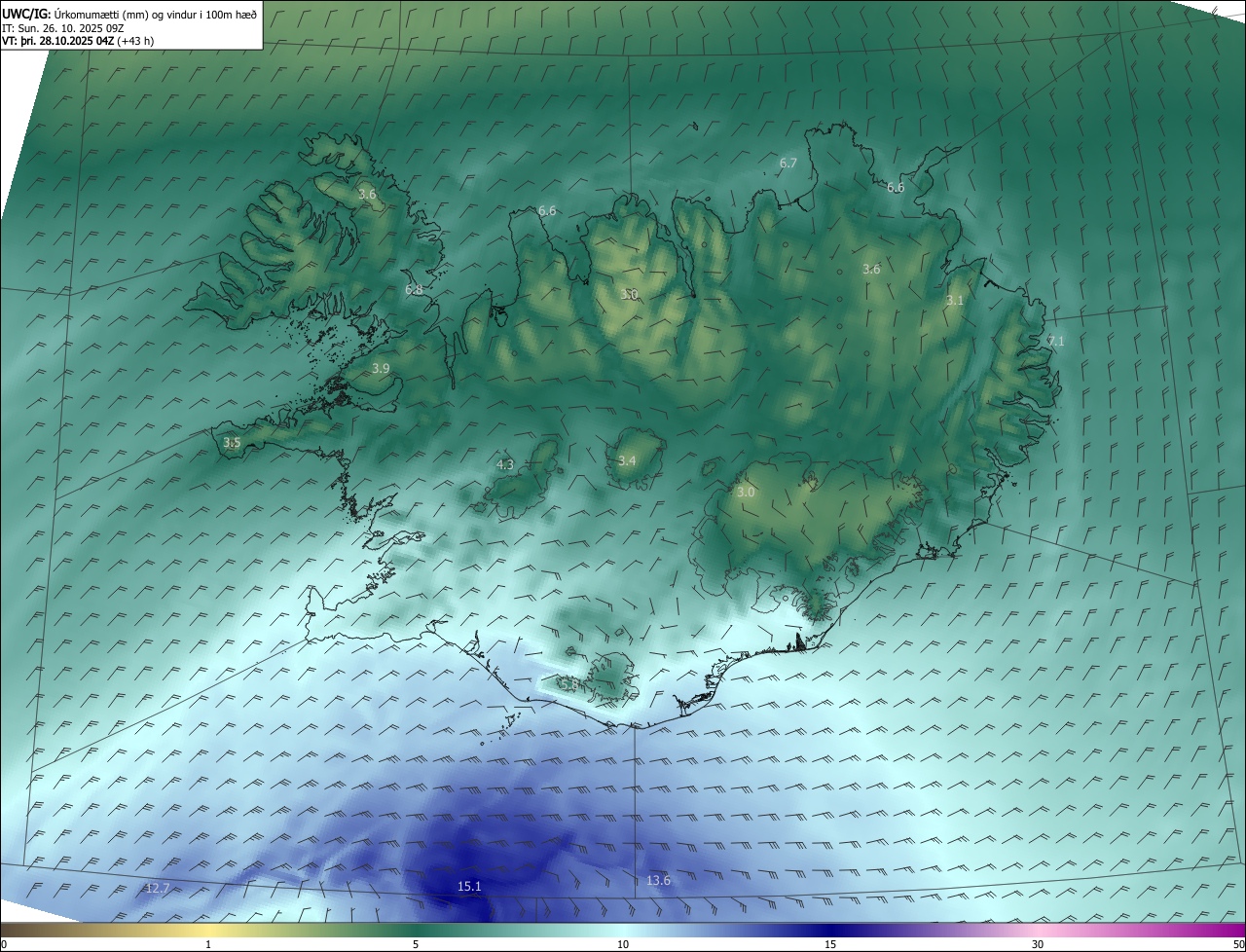Click the 6.7 value on the north coast
This screenshot has width=1246, height=952.
[x=788, y=164]
